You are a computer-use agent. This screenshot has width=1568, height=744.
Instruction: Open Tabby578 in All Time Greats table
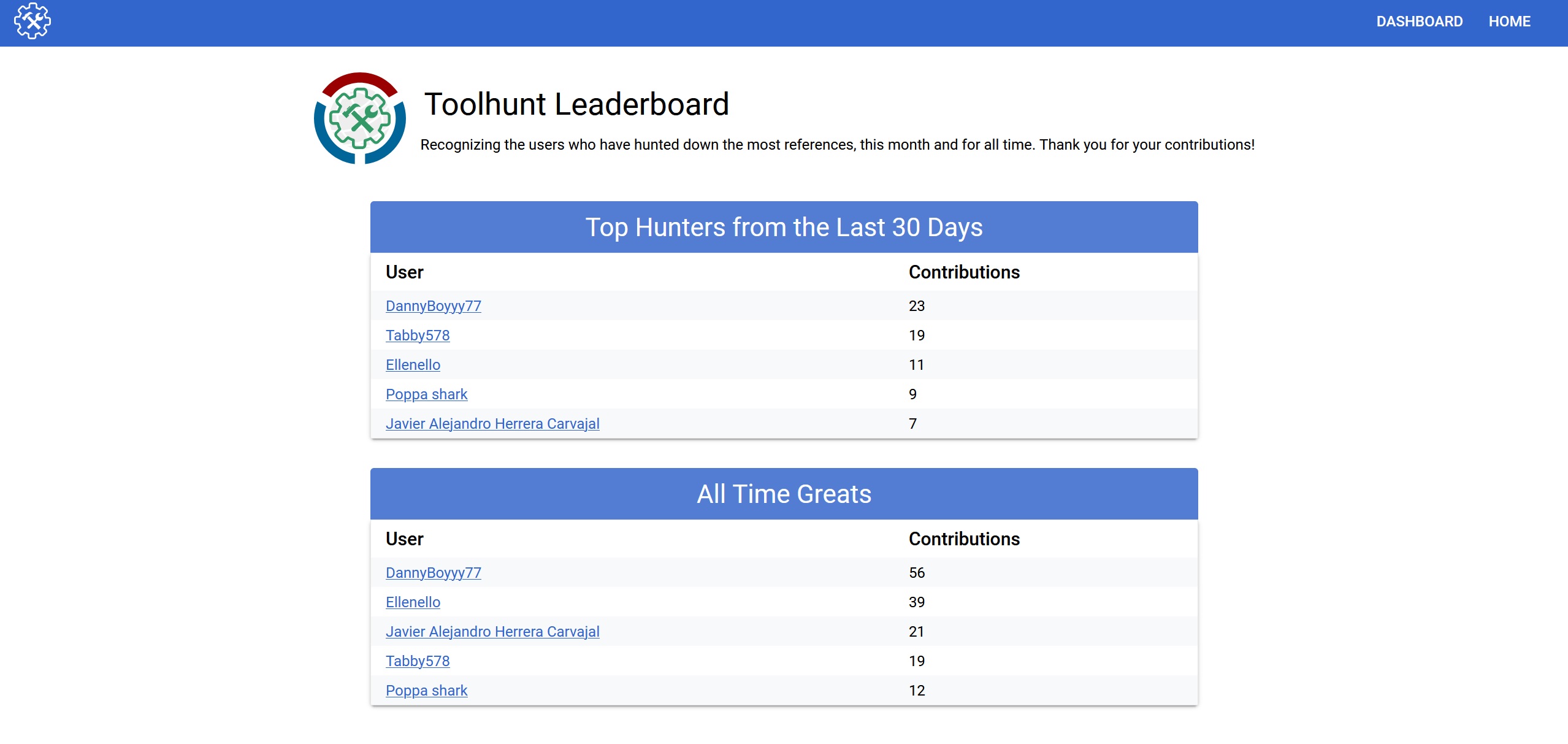pos(418,661)
